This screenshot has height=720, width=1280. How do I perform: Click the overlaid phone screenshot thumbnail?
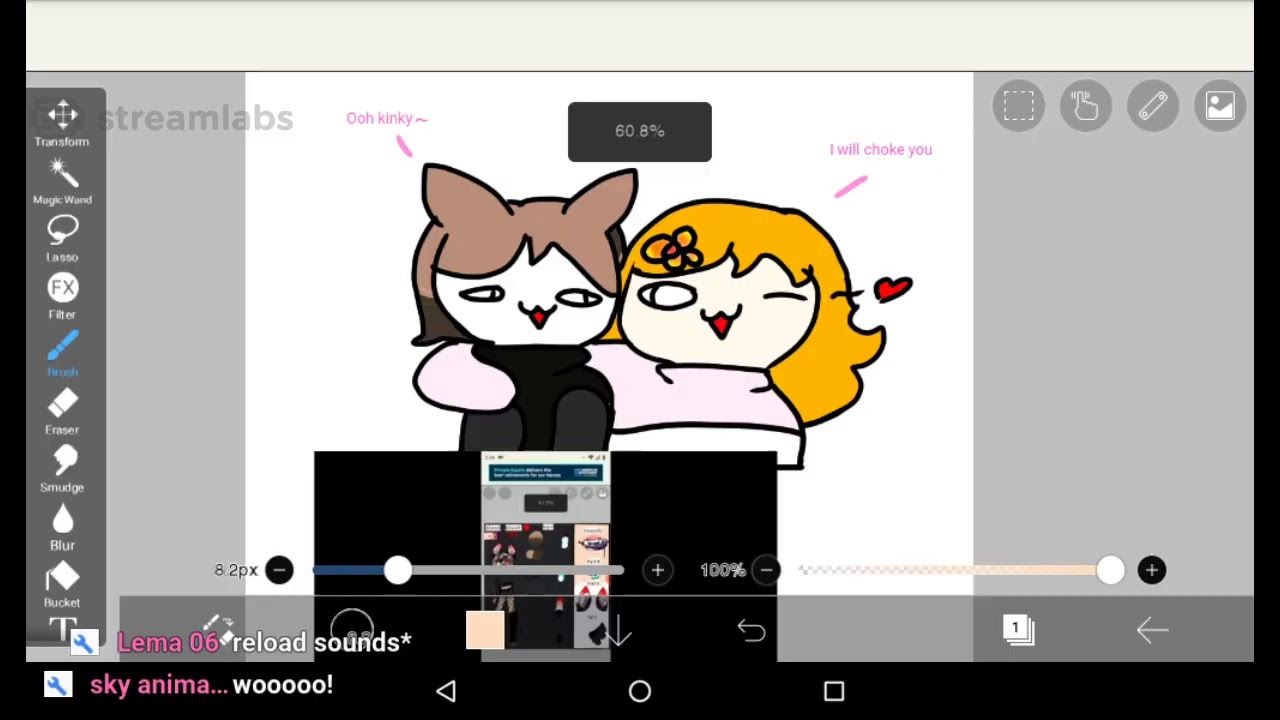(546, 556)
